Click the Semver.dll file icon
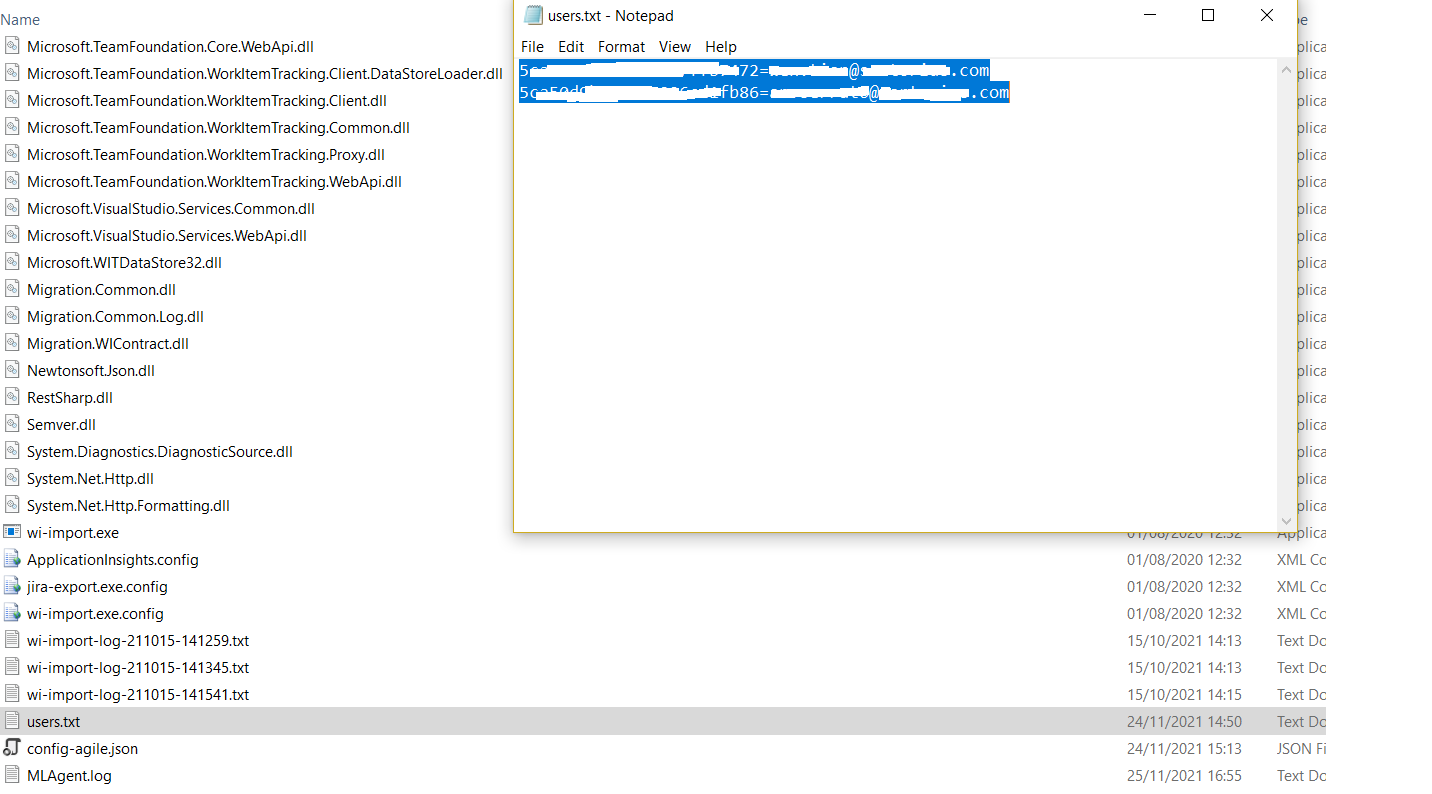 (14, 424)
